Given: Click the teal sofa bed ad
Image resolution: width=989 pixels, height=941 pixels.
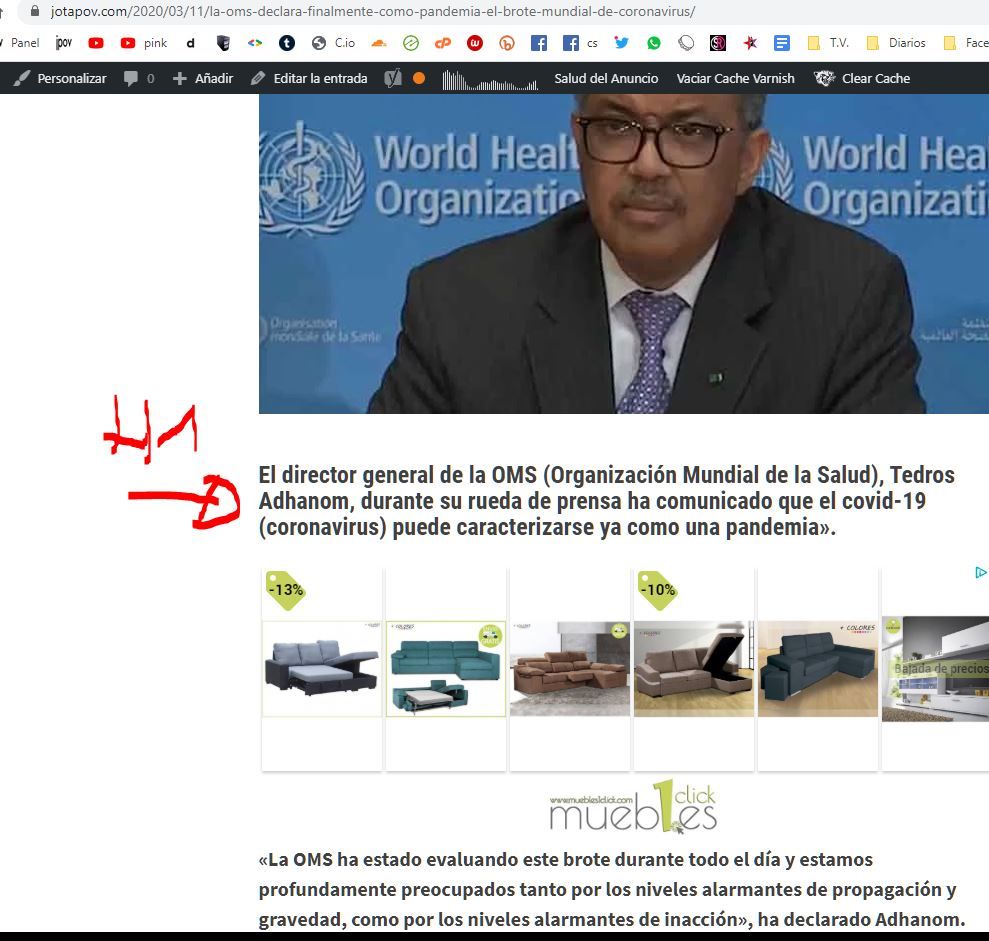Looking at the screenshot, I should [446, 669].
